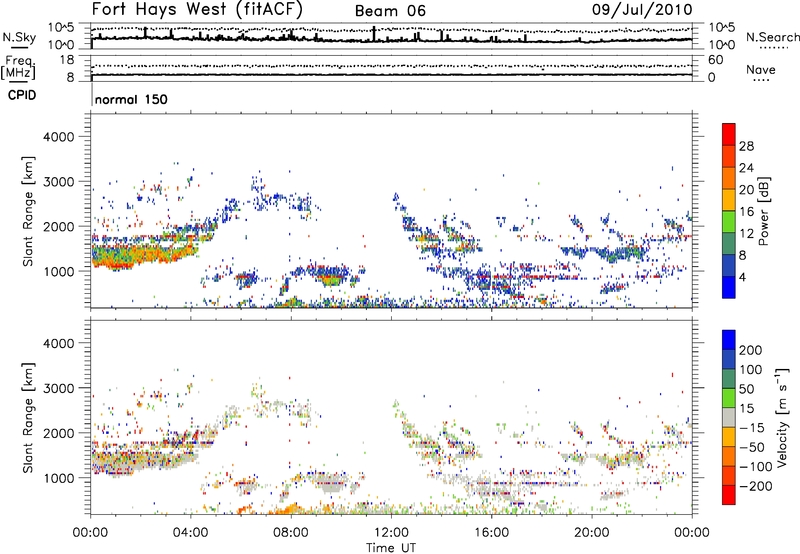
Task: Click the '18' frequency axis label
Action: tap(67, 60)
